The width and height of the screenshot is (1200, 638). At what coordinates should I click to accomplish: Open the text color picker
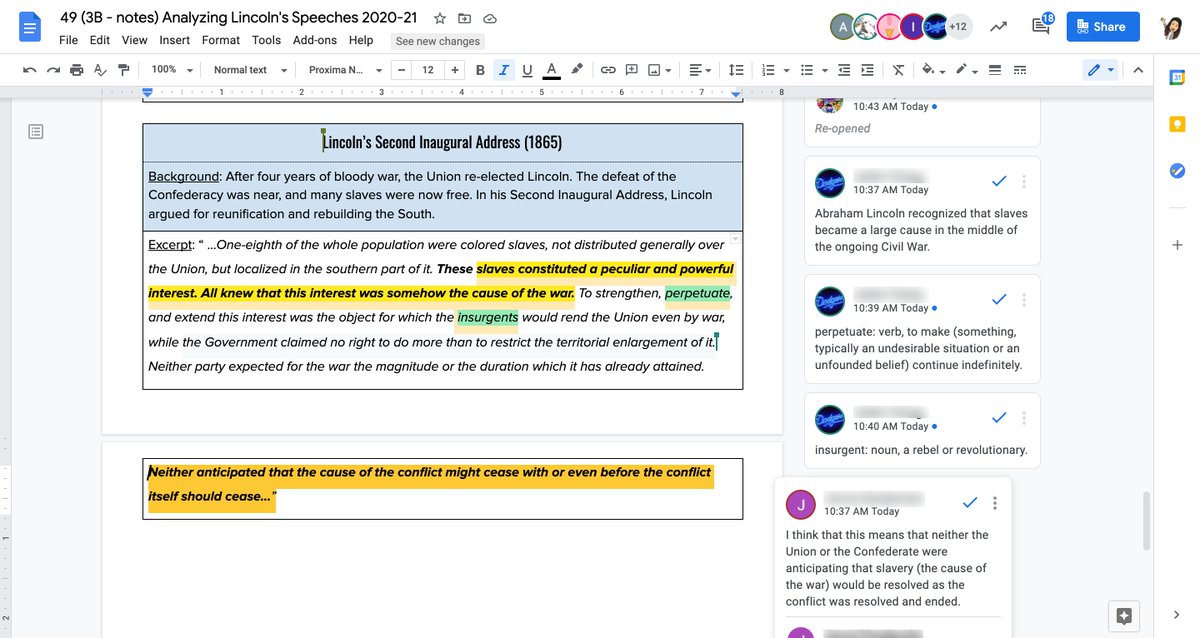click(551, 70)
